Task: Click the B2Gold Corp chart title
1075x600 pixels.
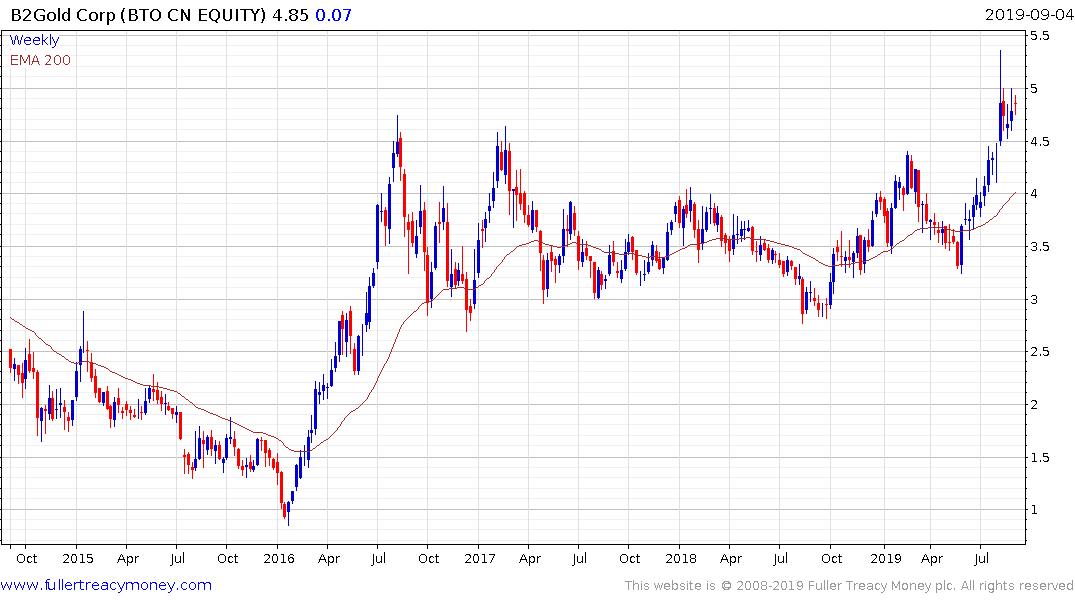Action: pyautogui.click(x=138, y=15)
